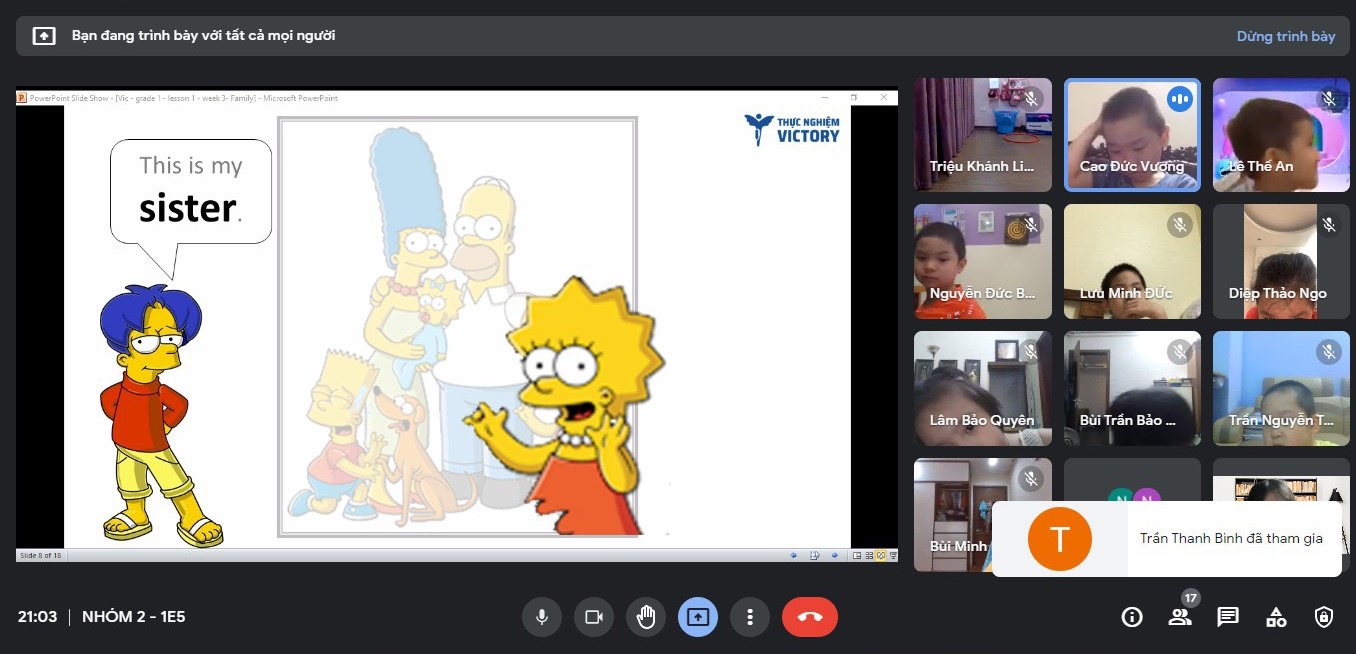Click 'Dừng trình bày' to stop presenting
The image size is (1356, 654).
(1285, 36)
